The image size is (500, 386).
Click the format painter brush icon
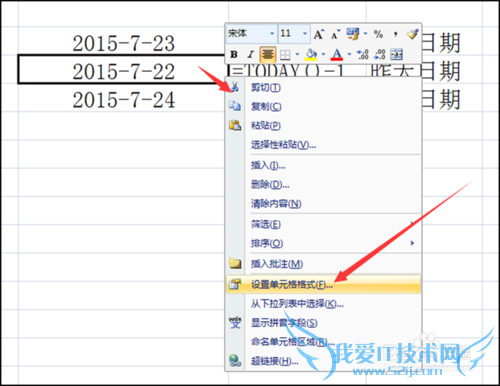(412, 34)
